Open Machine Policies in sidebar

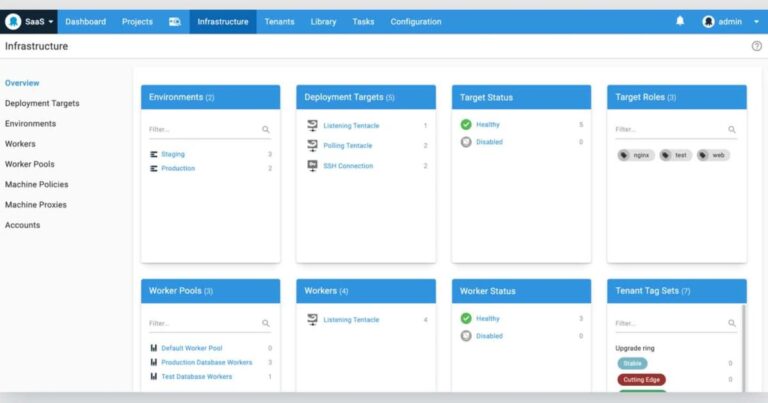coord(37,184)
